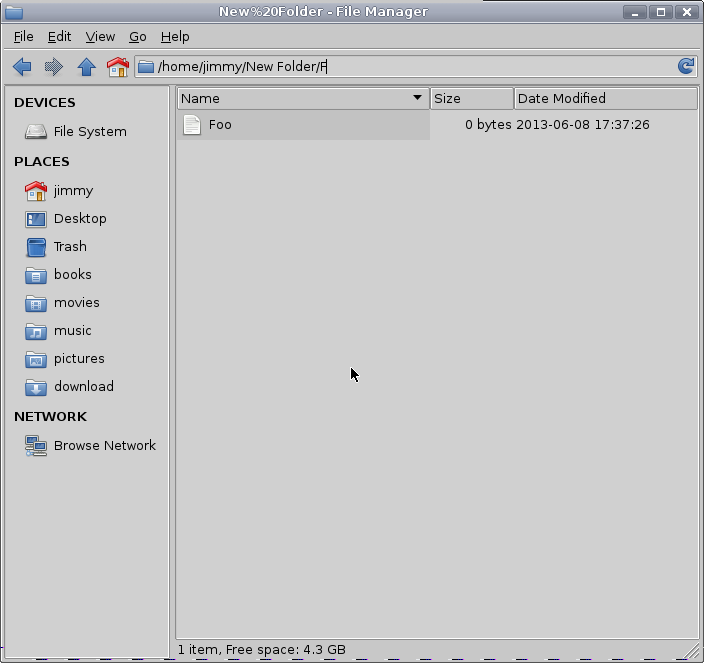
Task: Open the Desktop place
Action: pyautogui.click(x=79, y=218)
